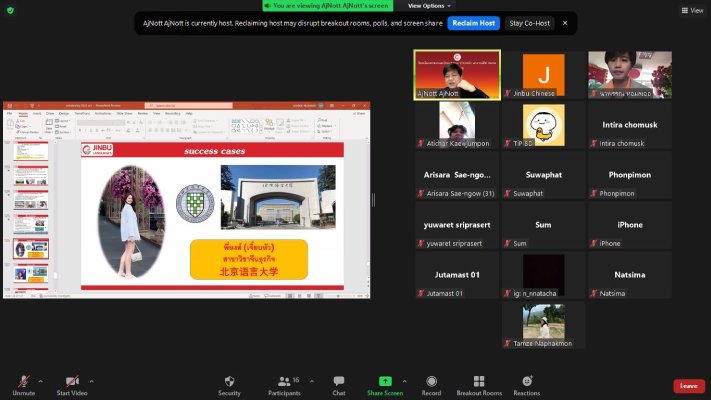Click the green encryption shield icon
711x400 pixels.
coord(10,10)
